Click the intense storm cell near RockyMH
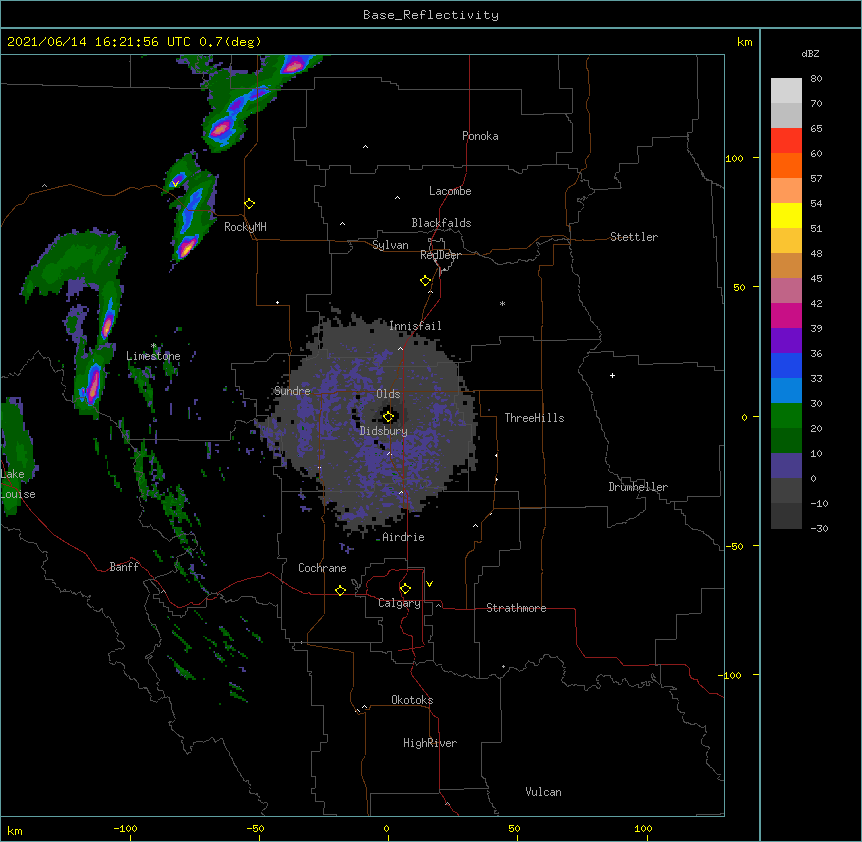 187,246
